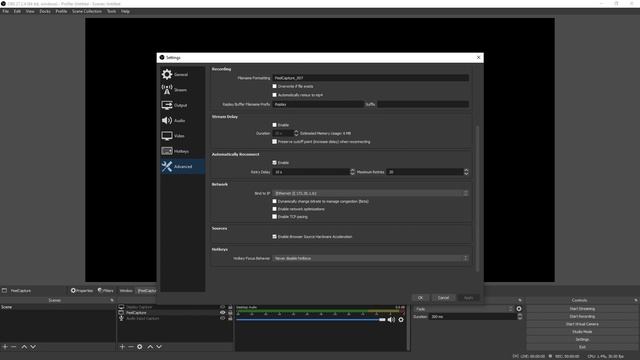
Task: Toggle Browser Source Hardware Acceleration checkbox
Action: coord(274,236)
